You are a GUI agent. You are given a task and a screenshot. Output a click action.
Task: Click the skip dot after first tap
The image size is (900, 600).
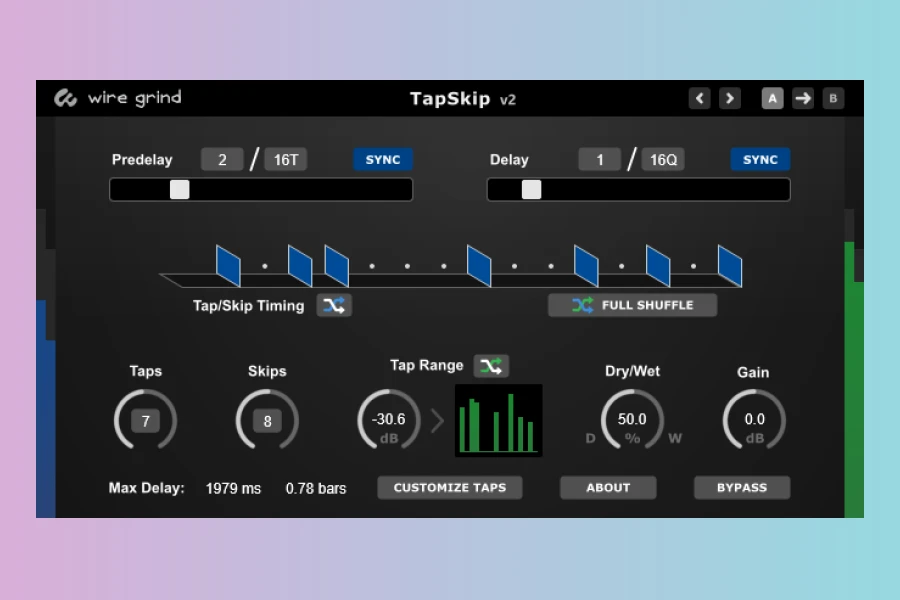[x=265, y=266]
